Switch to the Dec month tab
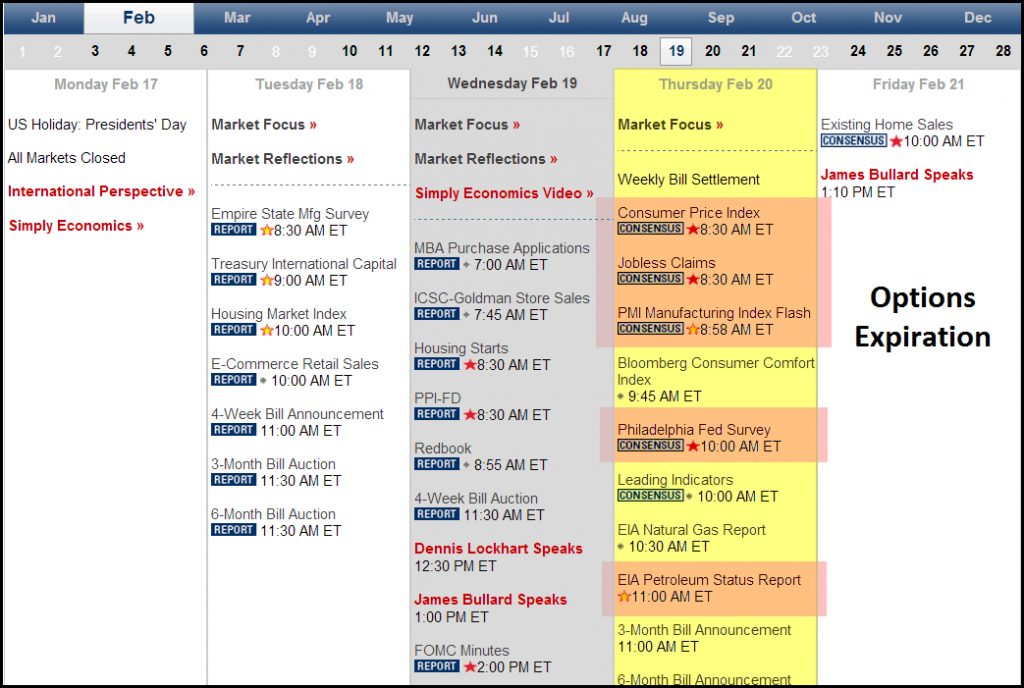Viewport: 1024px width, 688px height. (x=978, y=18)
